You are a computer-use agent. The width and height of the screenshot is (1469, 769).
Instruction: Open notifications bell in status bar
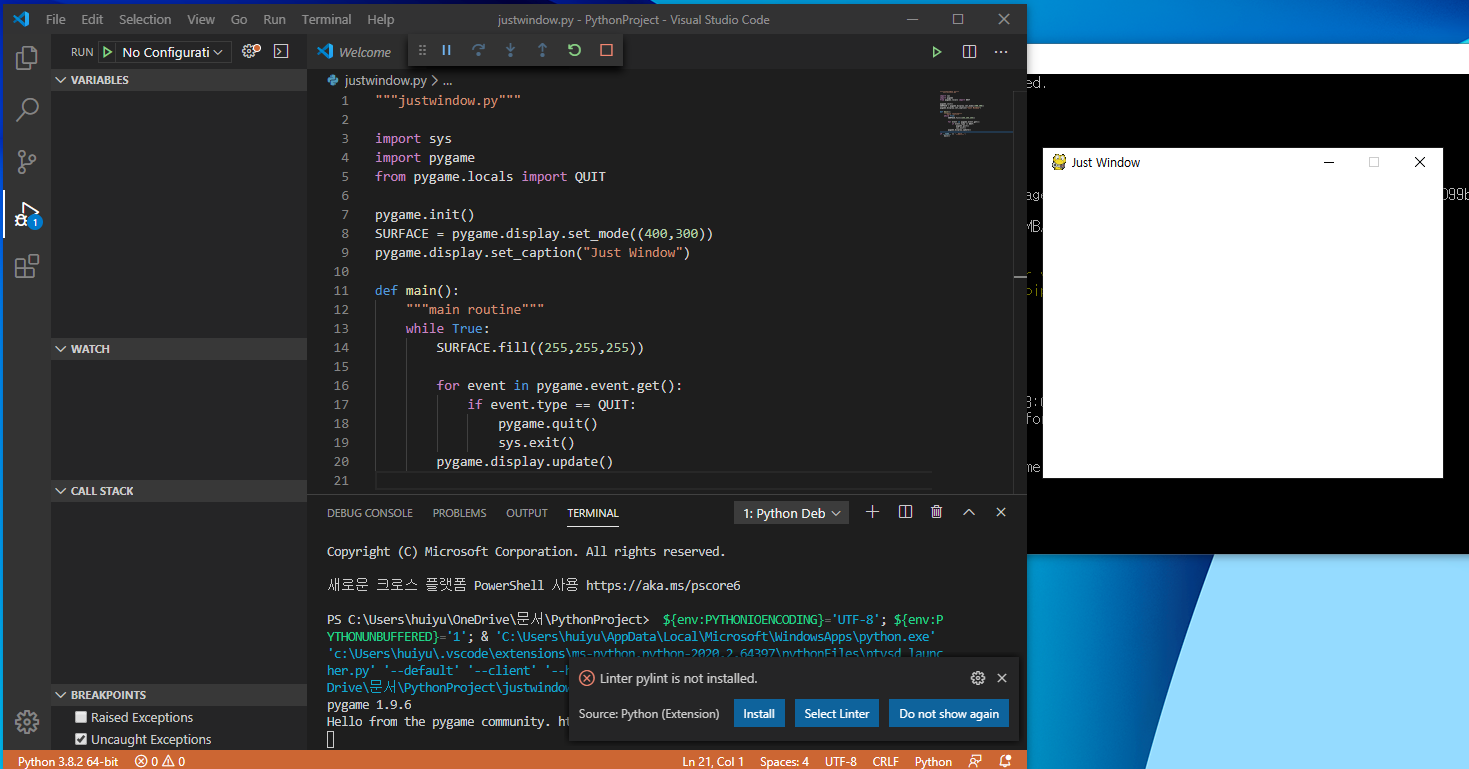pos(1005,761)
